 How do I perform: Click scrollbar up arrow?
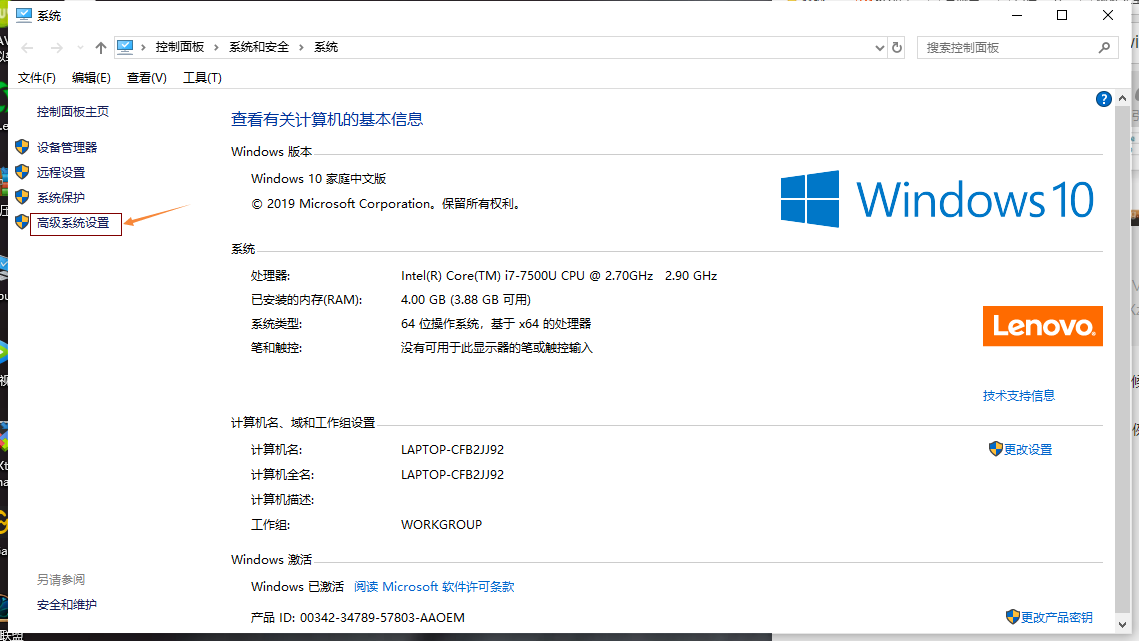point(1122,99)
